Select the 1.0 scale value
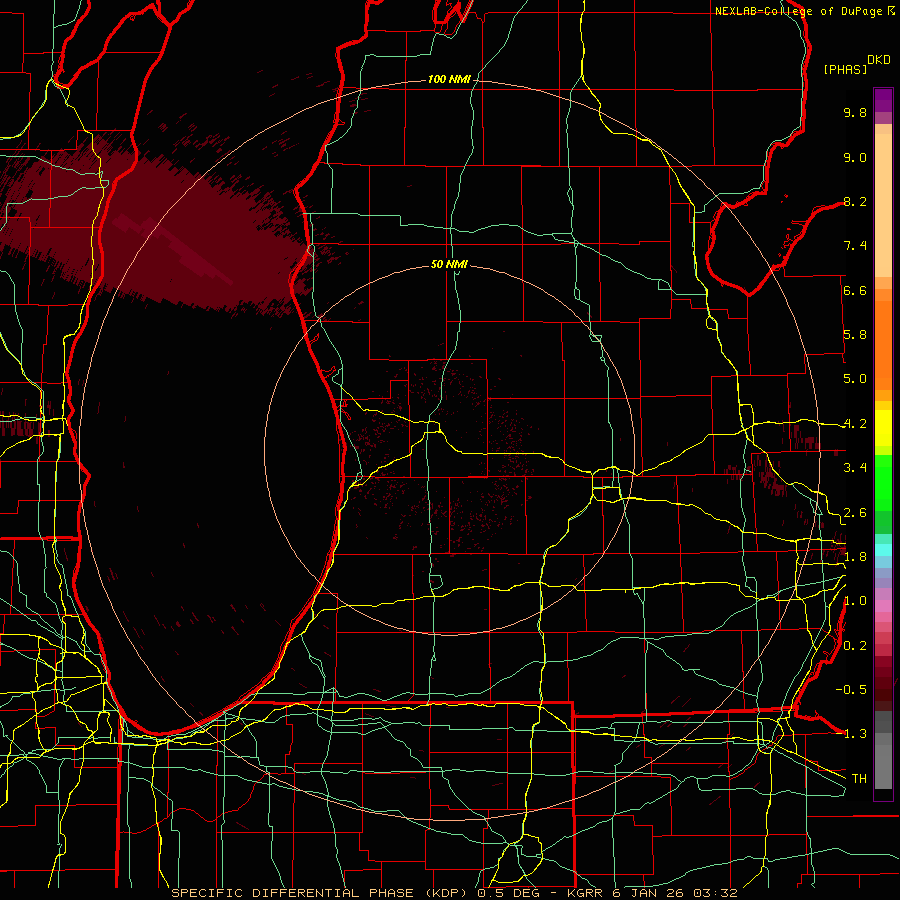Viewport: 900px width, 900px height. [x=855, y=601]
